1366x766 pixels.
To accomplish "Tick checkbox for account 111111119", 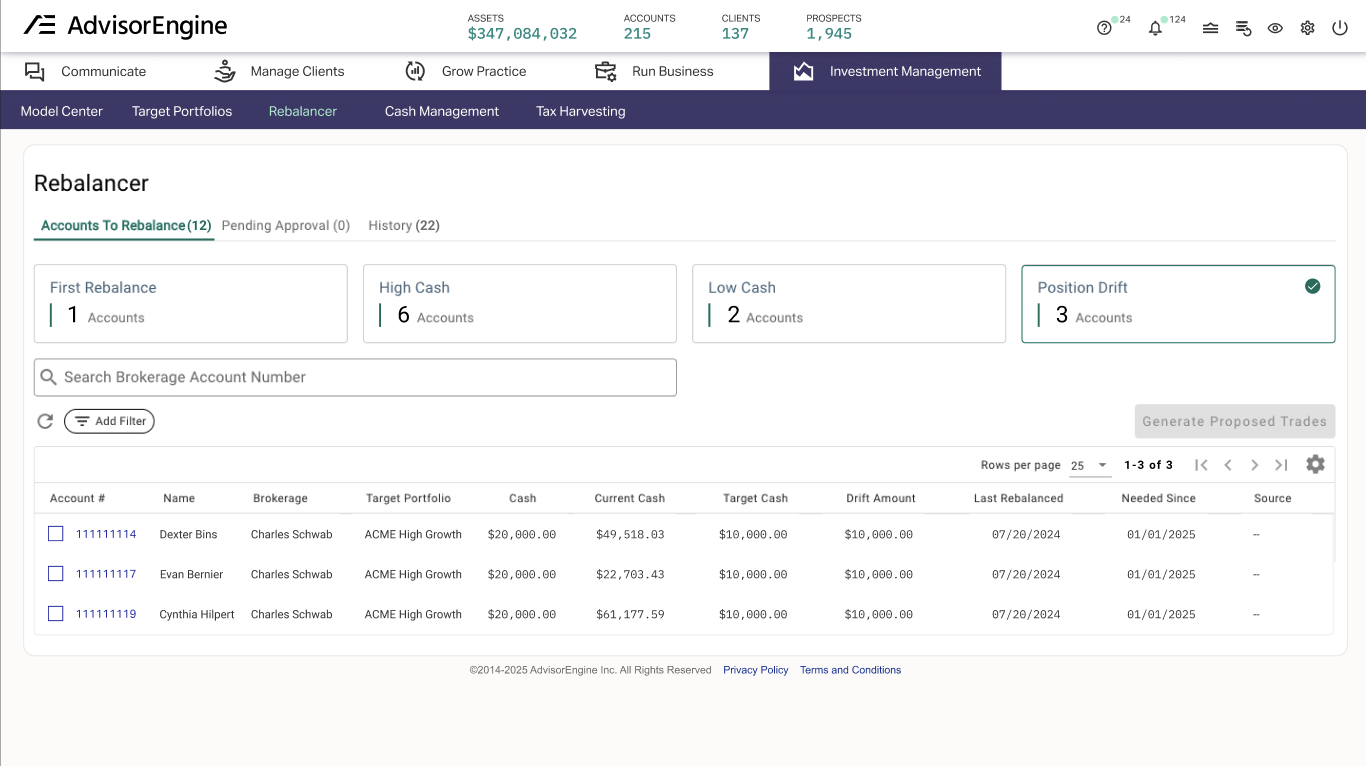I will (56, 614).
